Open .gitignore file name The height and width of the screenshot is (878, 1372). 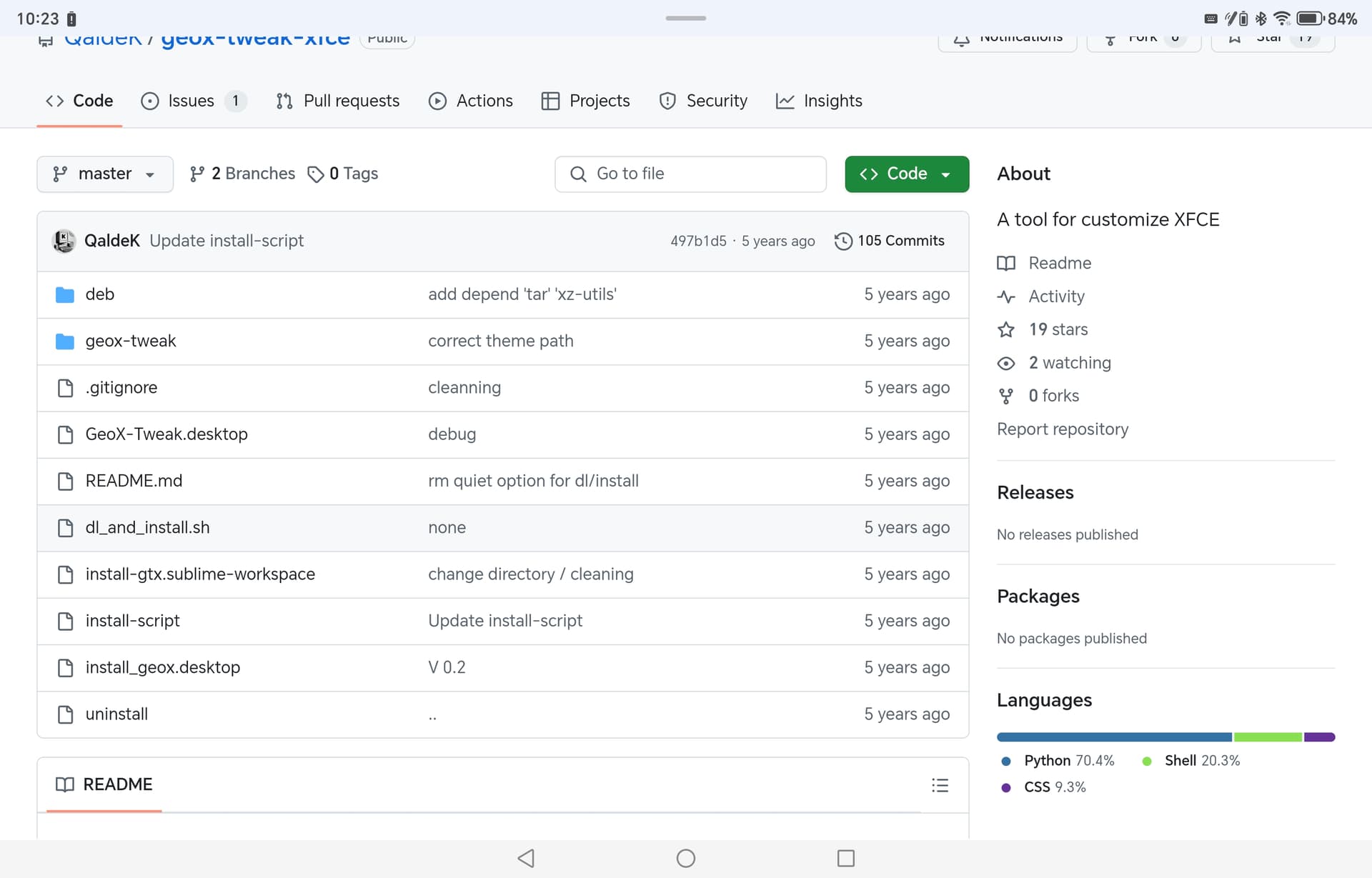coord(121,387)
